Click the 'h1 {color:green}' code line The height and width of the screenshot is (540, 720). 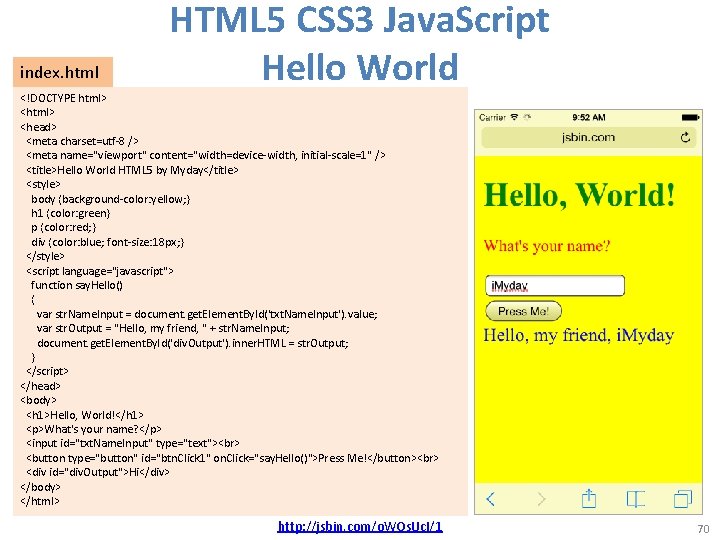[x=71, y=213]
